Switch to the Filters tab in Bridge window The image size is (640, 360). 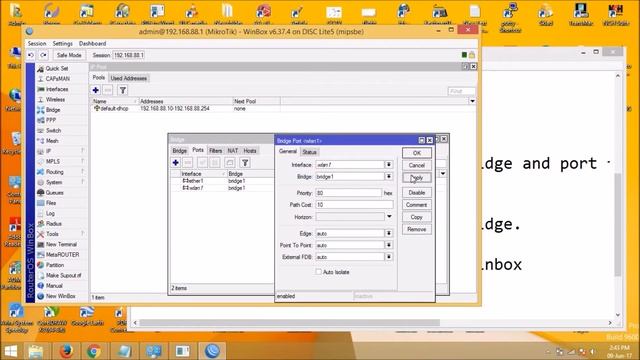pyautogui.click(x=216, y=151)
